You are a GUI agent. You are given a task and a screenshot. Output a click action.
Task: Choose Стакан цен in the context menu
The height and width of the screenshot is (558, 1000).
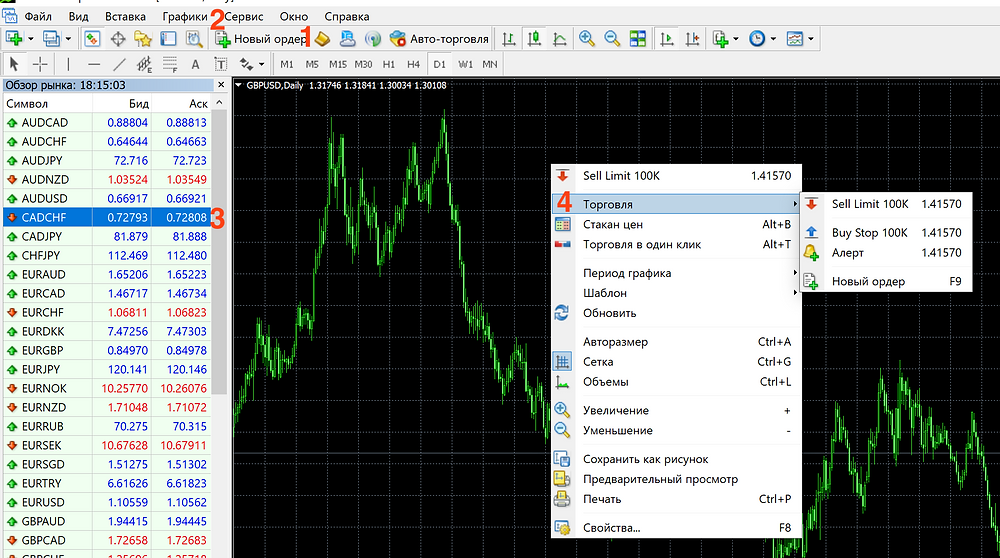676,224
